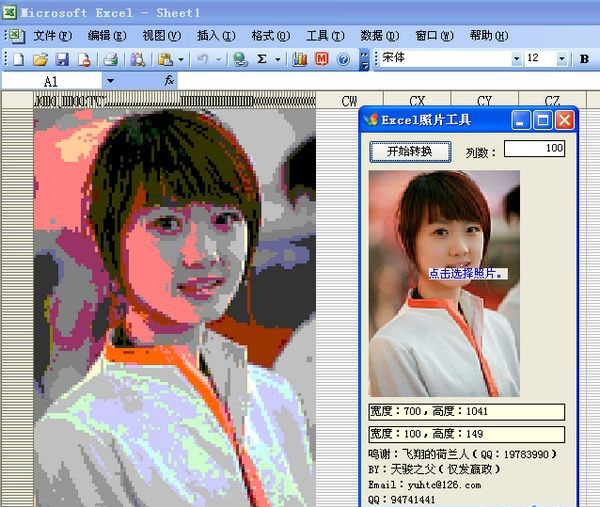Image resolution: width=600 pixels, height=507 pixels.
Task: Open the font name dropdown 宋体
Action: point(516,59)
